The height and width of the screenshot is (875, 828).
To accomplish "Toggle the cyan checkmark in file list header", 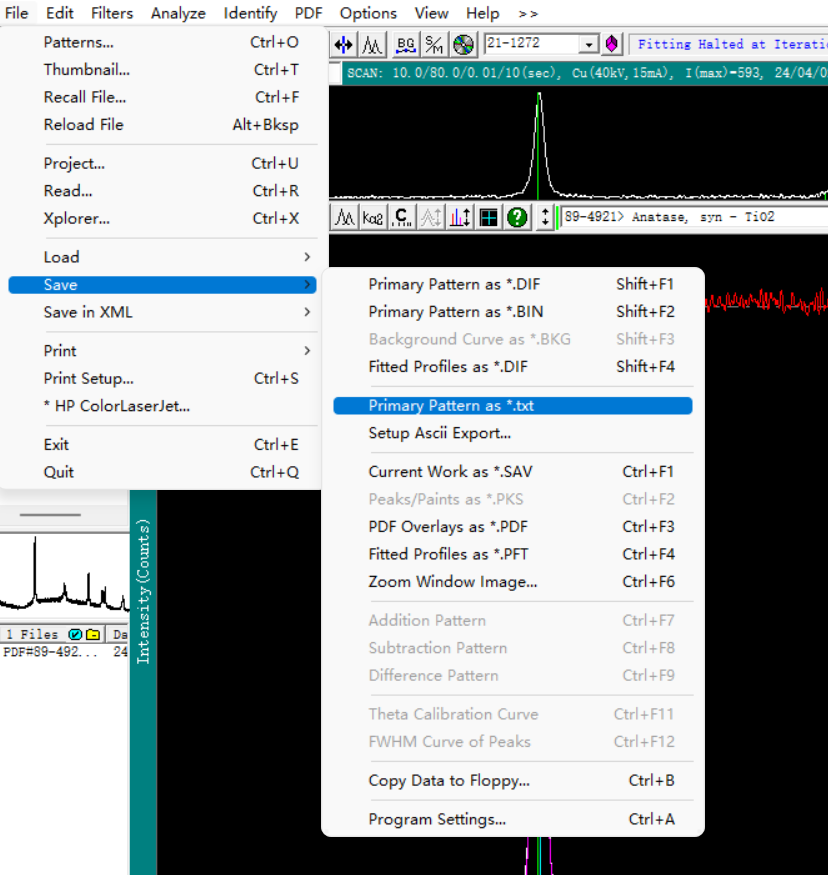I will pyautogui.click(x=75, y=634).
